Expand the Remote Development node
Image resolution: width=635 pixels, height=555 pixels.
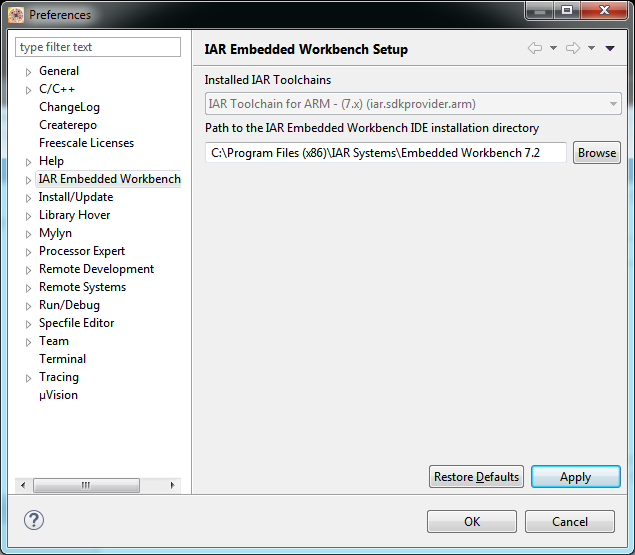pos(28,270)
